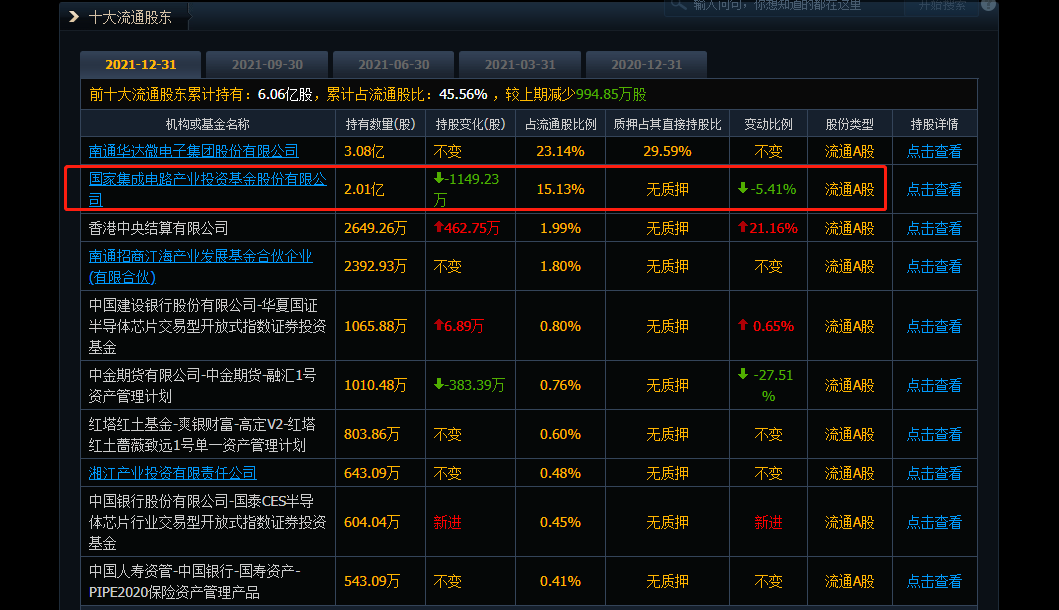Select the 中国人寿资管 PIPE2020 name cell

click(x=208, y=582)
